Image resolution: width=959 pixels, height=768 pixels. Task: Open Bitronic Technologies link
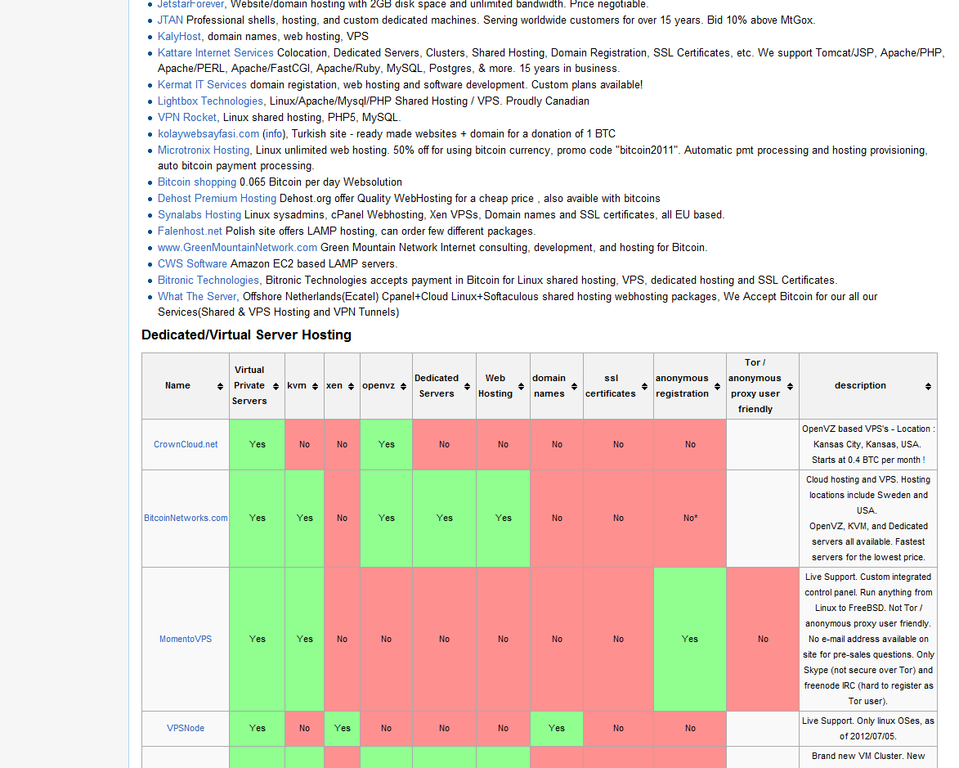(x=209, y=281)
